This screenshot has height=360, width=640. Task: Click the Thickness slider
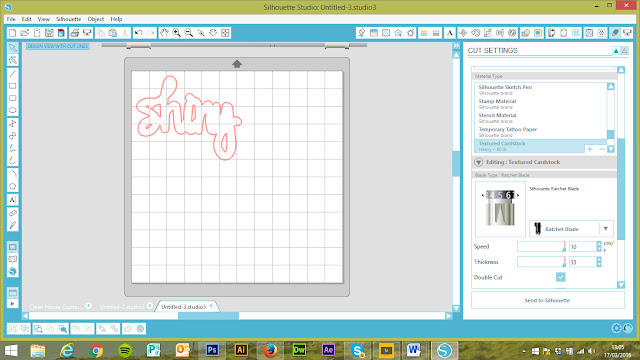tap(541, 262)
